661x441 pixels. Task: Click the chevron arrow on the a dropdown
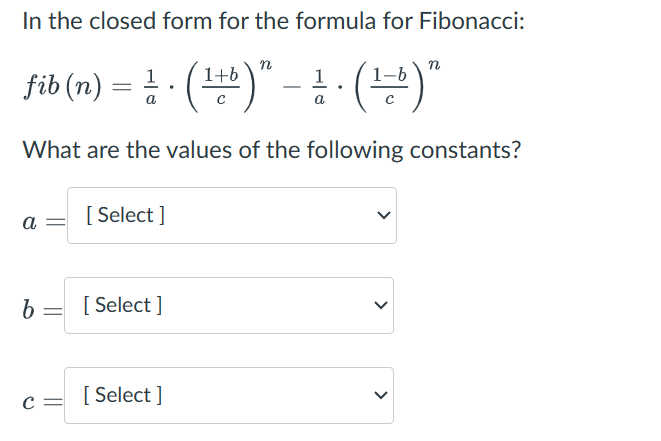378,216
